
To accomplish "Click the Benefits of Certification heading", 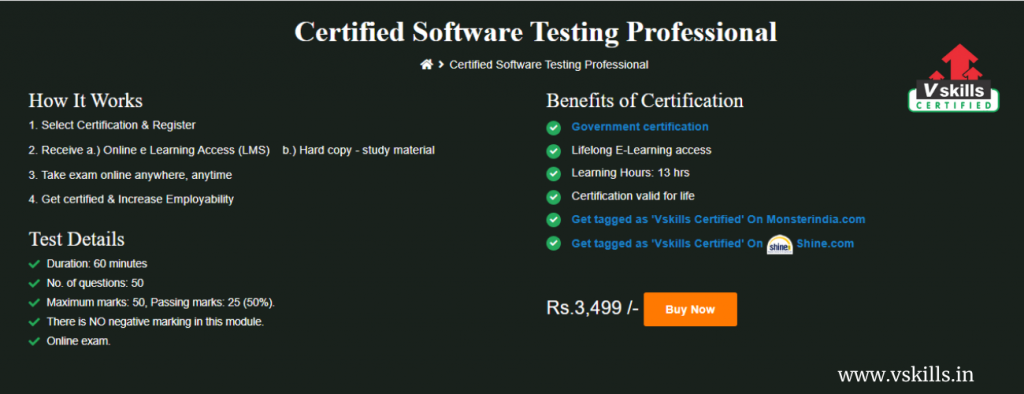I will pyautogui.click(x=645, y=101).
